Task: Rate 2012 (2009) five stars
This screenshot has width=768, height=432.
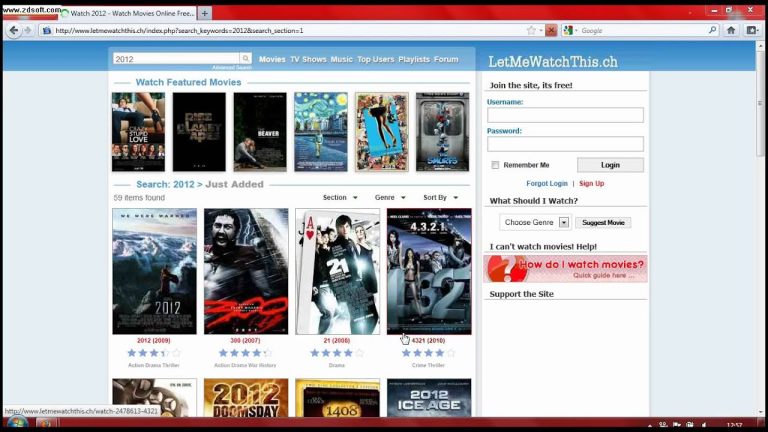Action: coord(176,353)
